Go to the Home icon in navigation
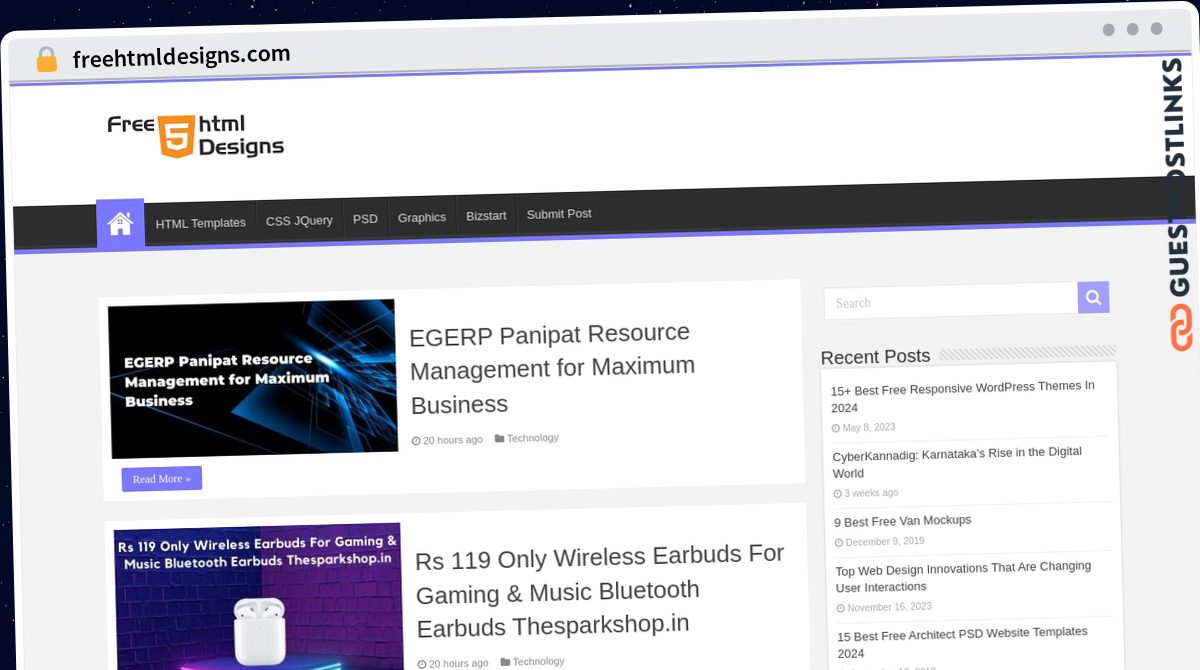Viewport: 1200px width, 670px height. click(x=120, y=224)
